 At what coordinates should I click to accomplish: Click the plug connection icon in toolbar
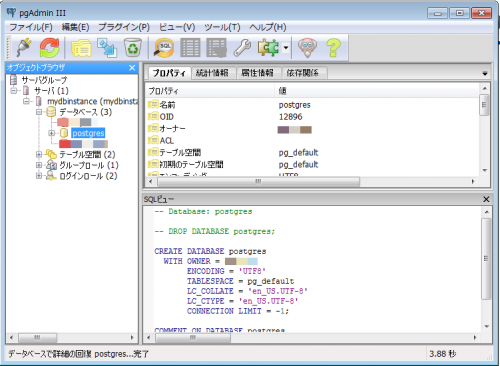(24, 48)
